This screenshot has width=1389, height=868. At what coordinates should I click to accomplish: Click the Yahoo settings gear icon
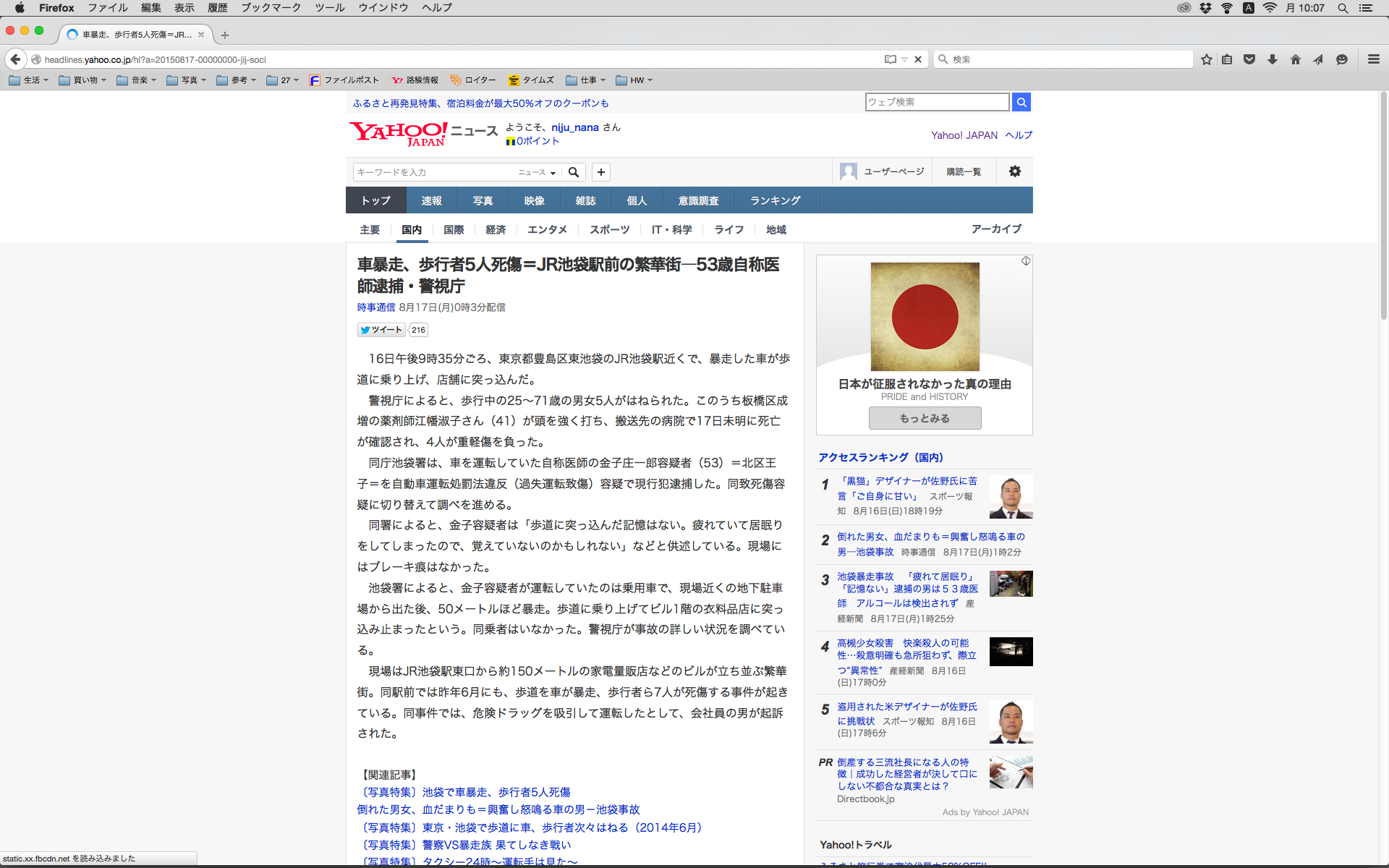(x=1015, y=171)
